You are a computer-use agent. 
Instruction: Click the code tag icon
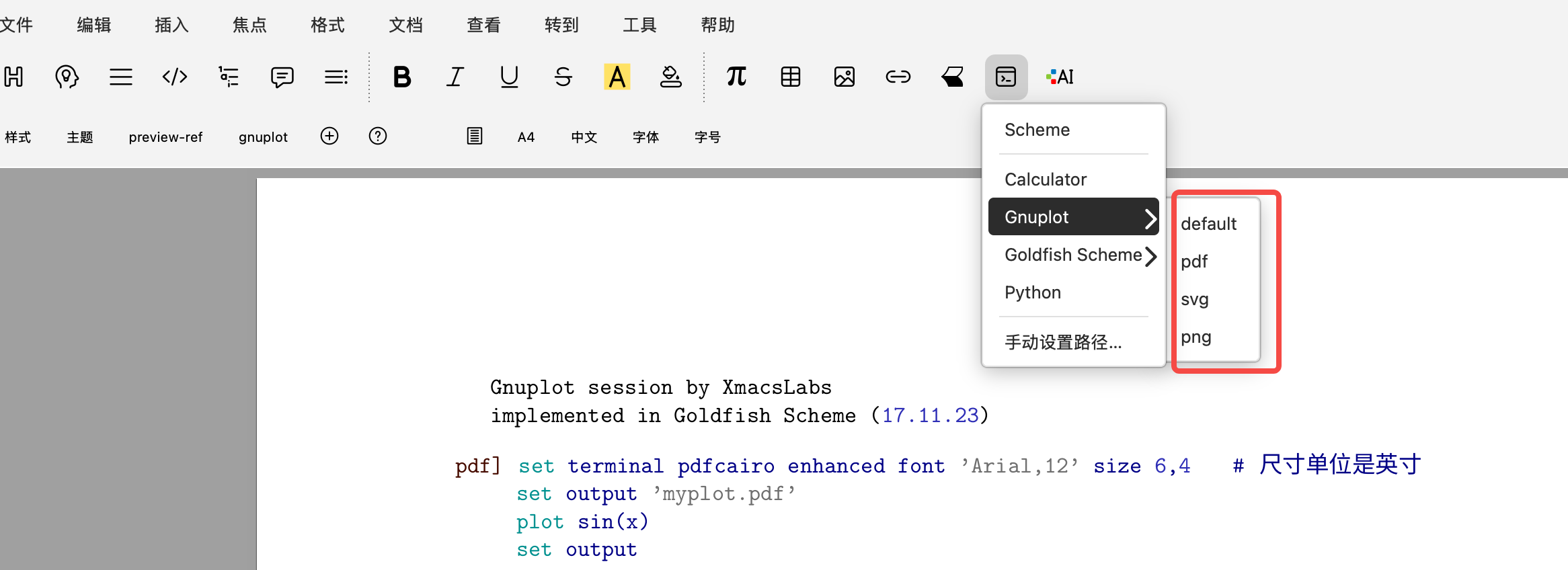click(x=175, y=77)
